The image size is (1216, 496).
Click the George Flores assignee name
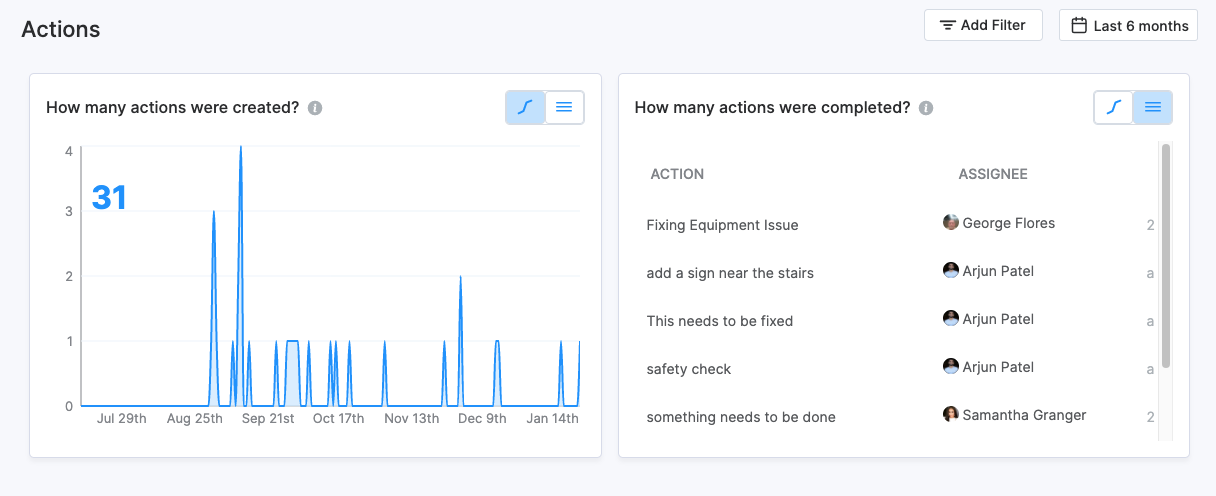coord(1009,223)
